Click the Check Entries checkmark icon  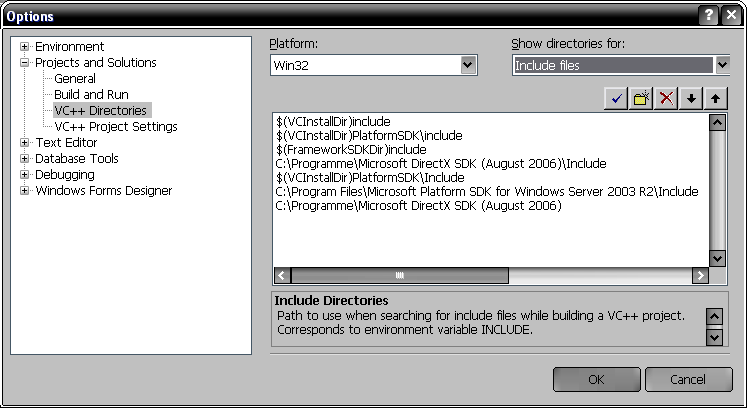click(x=617, y=98)
